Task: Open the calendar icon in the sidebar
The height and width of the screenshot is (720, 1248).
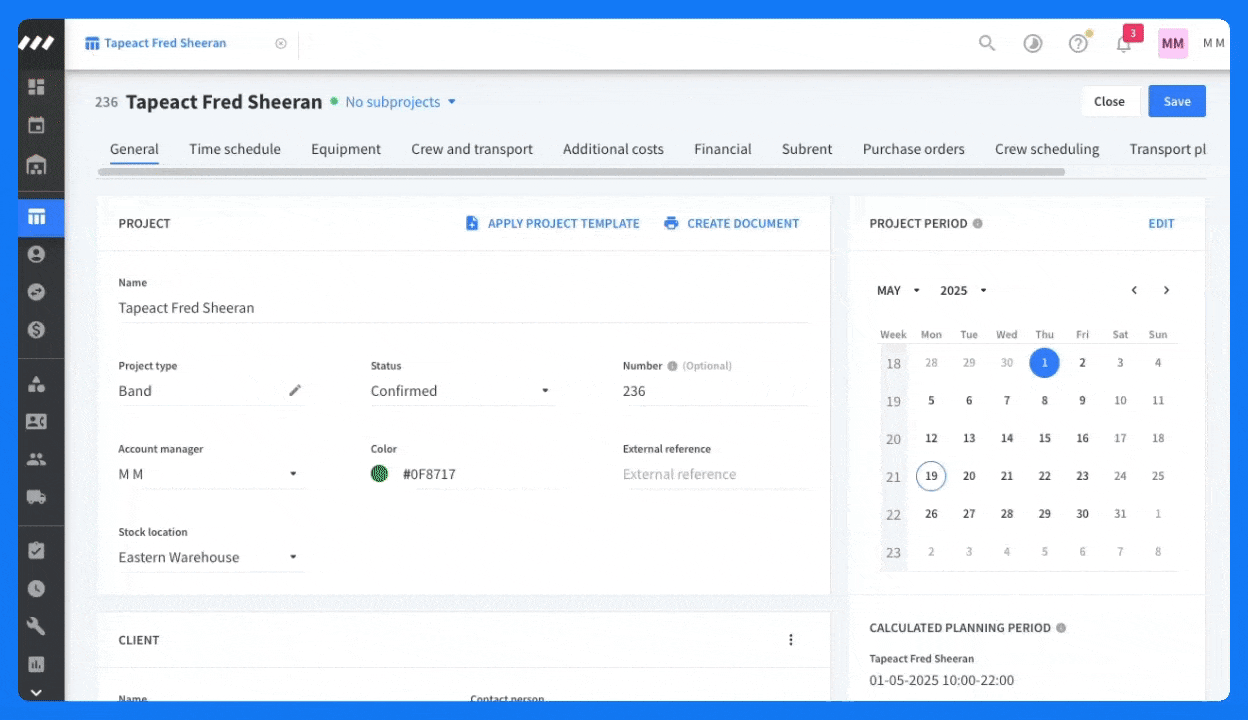Action: 36,125
